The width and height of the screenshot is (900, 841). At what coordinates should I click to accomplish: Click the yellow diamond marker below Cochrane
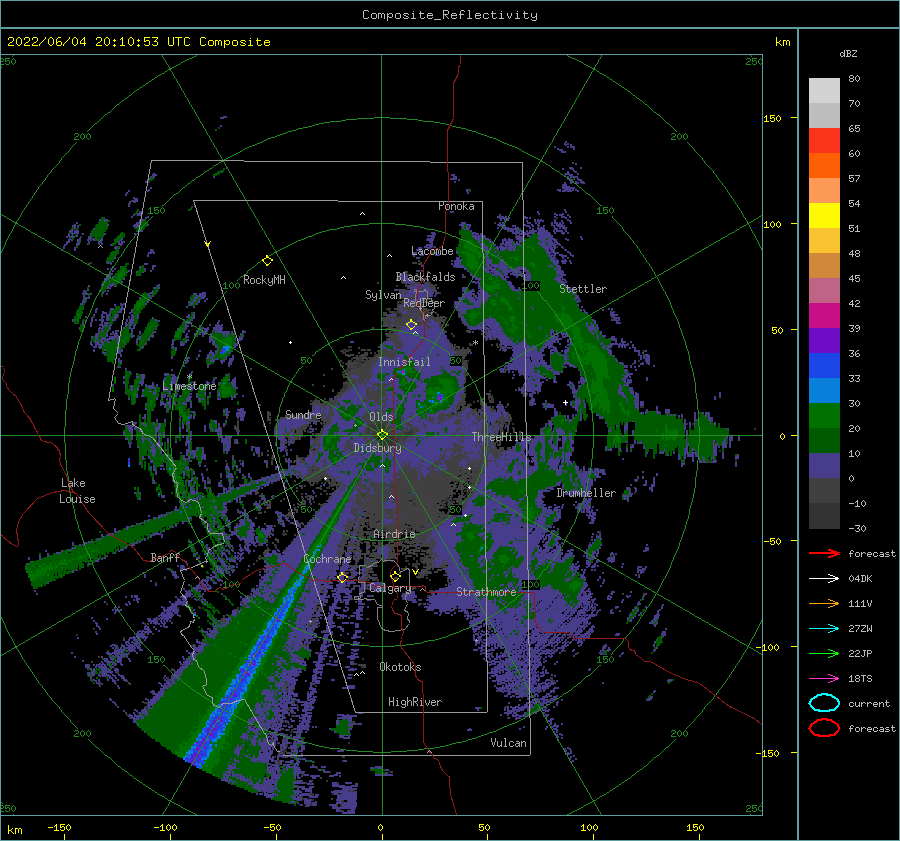point(343,577)
